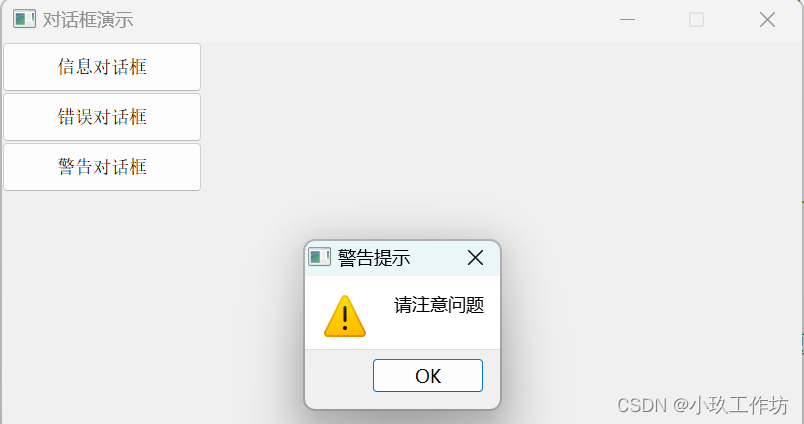The image size is (804, 424).
Task: Click the dialog title bar between title and X
Action: [437, 257]
